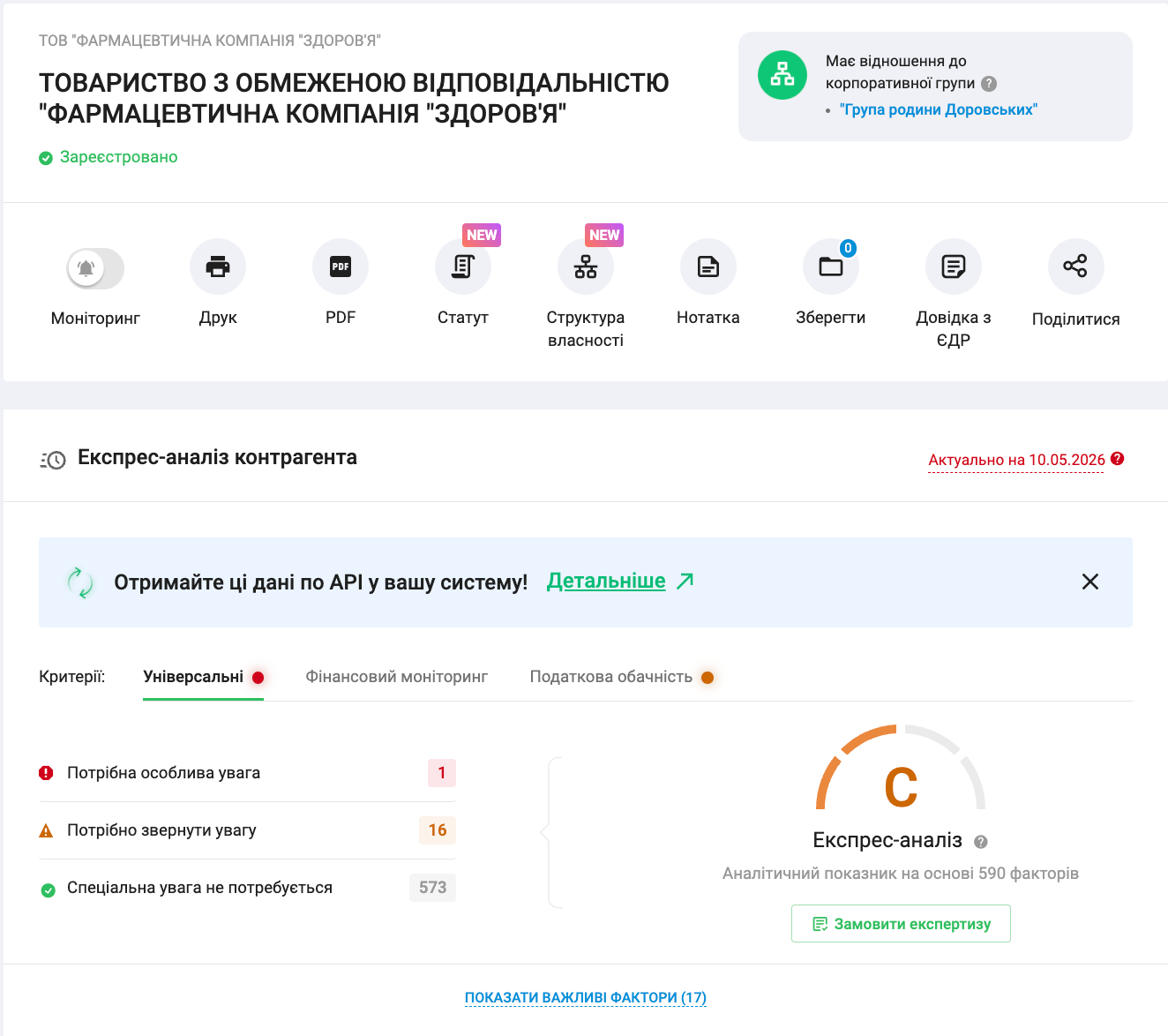Screen dimensions: 1168x1036
Task: Click the arrow icon after Детальніше
Action: [x=685, y=581]
